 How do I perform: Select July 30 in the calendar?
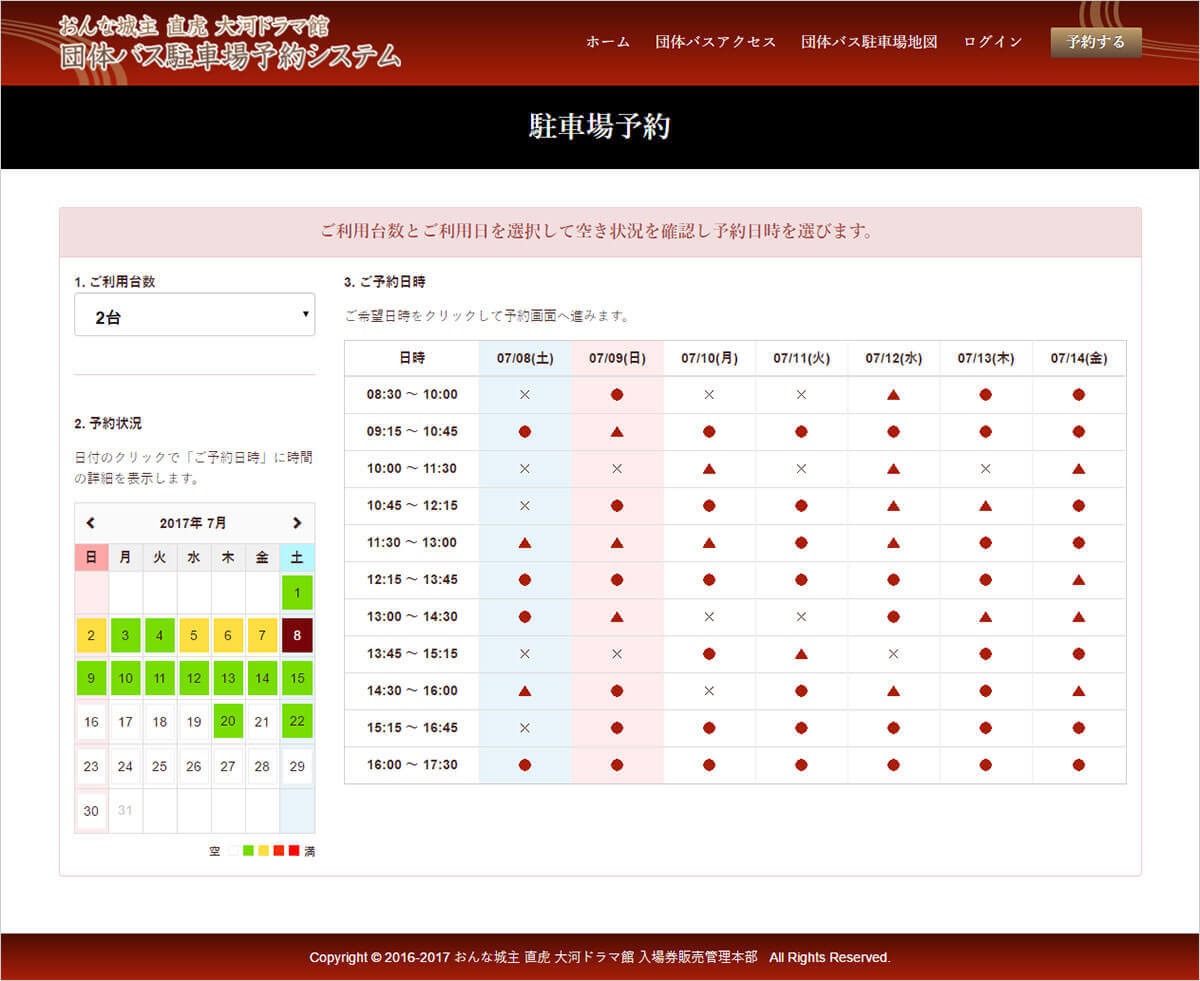[91, 811]
